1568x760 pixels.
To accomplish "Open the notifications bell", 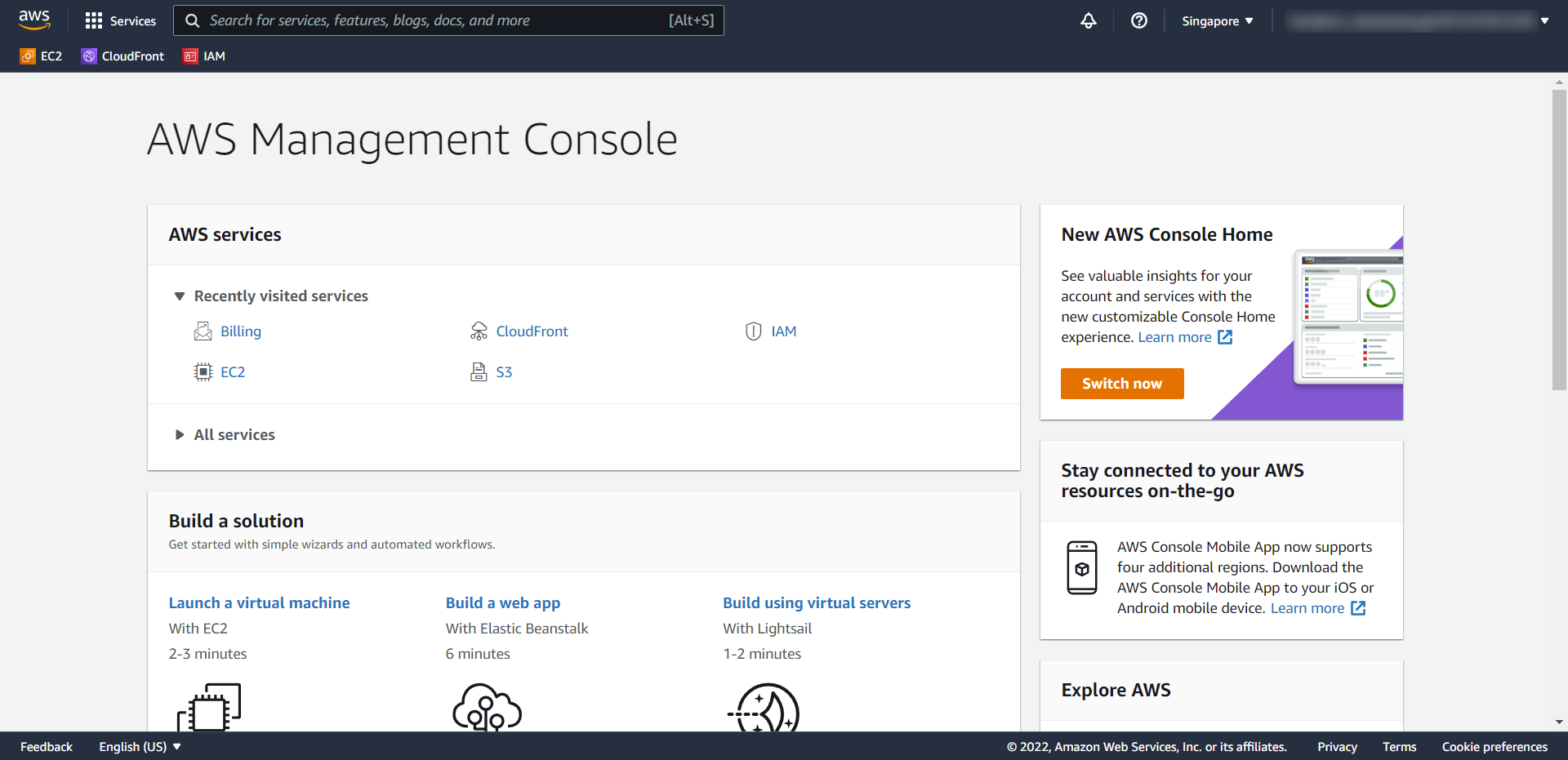I will 1088,20.
